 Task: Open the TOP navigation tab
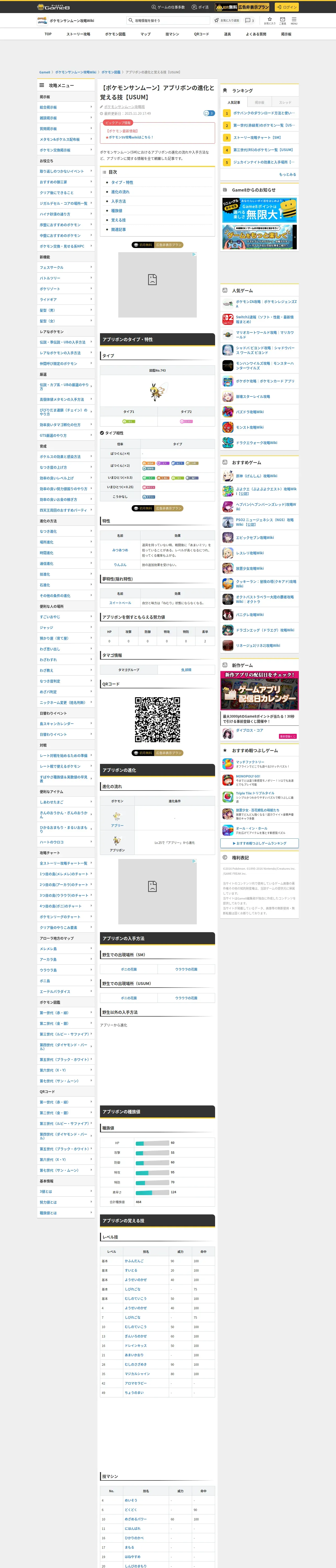coord(48,34)
